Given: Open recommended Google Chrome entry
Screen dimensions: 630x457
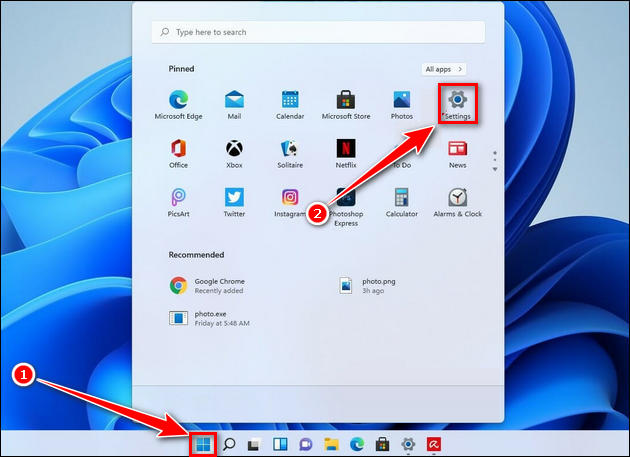Looking at the screenshot, I should click(208, 286).
